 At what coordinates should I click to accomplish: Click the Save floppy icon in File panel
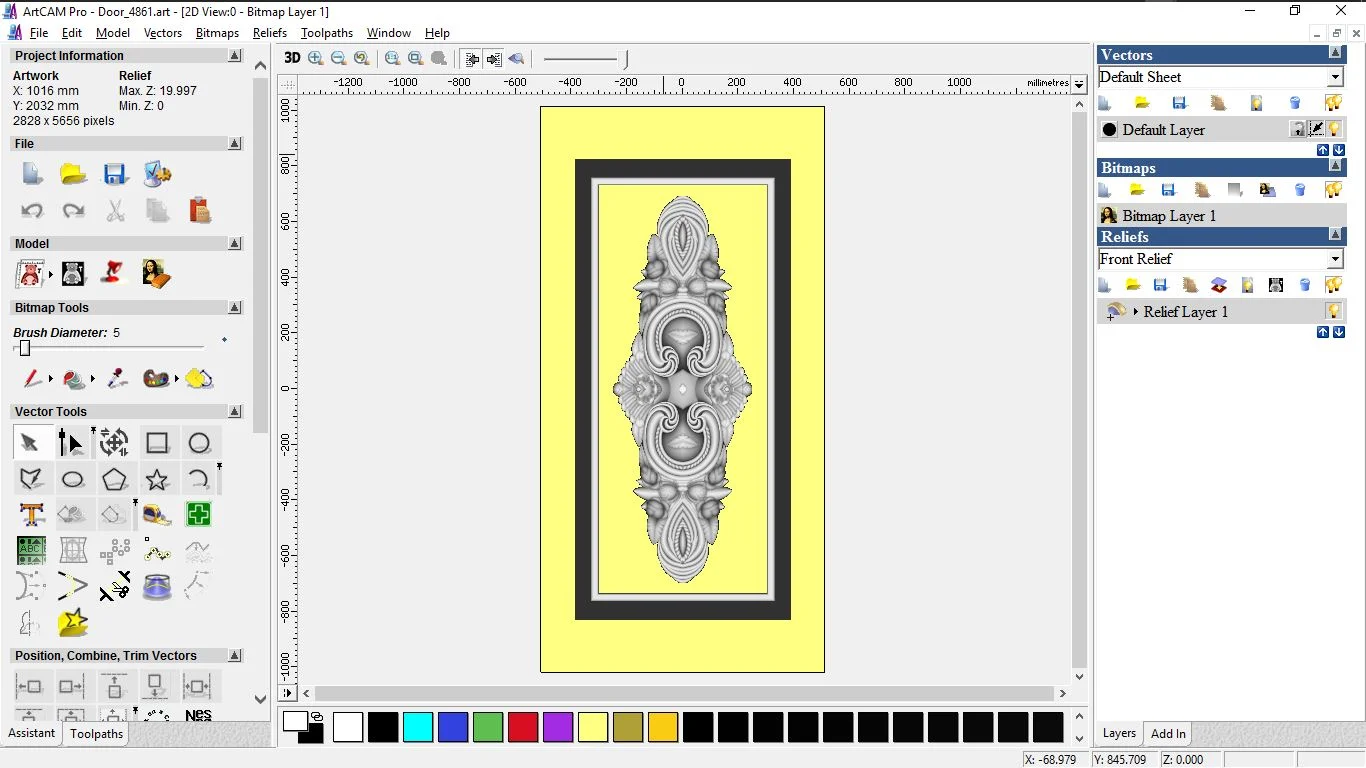115,174
